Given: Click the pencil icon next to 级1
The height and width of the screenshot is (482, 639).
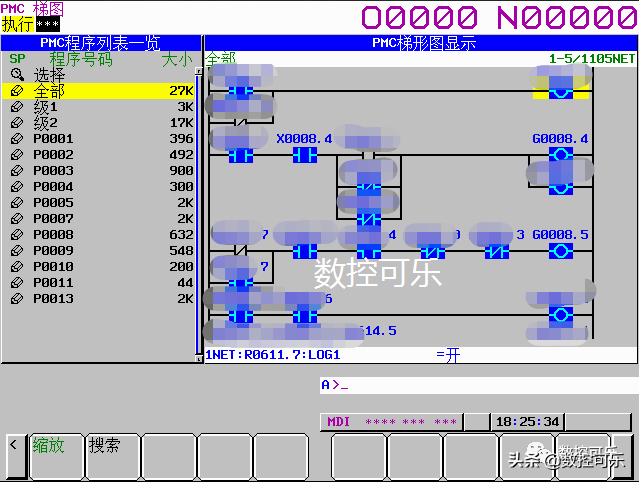Looking at the screenshot, I should pos(17,107).
